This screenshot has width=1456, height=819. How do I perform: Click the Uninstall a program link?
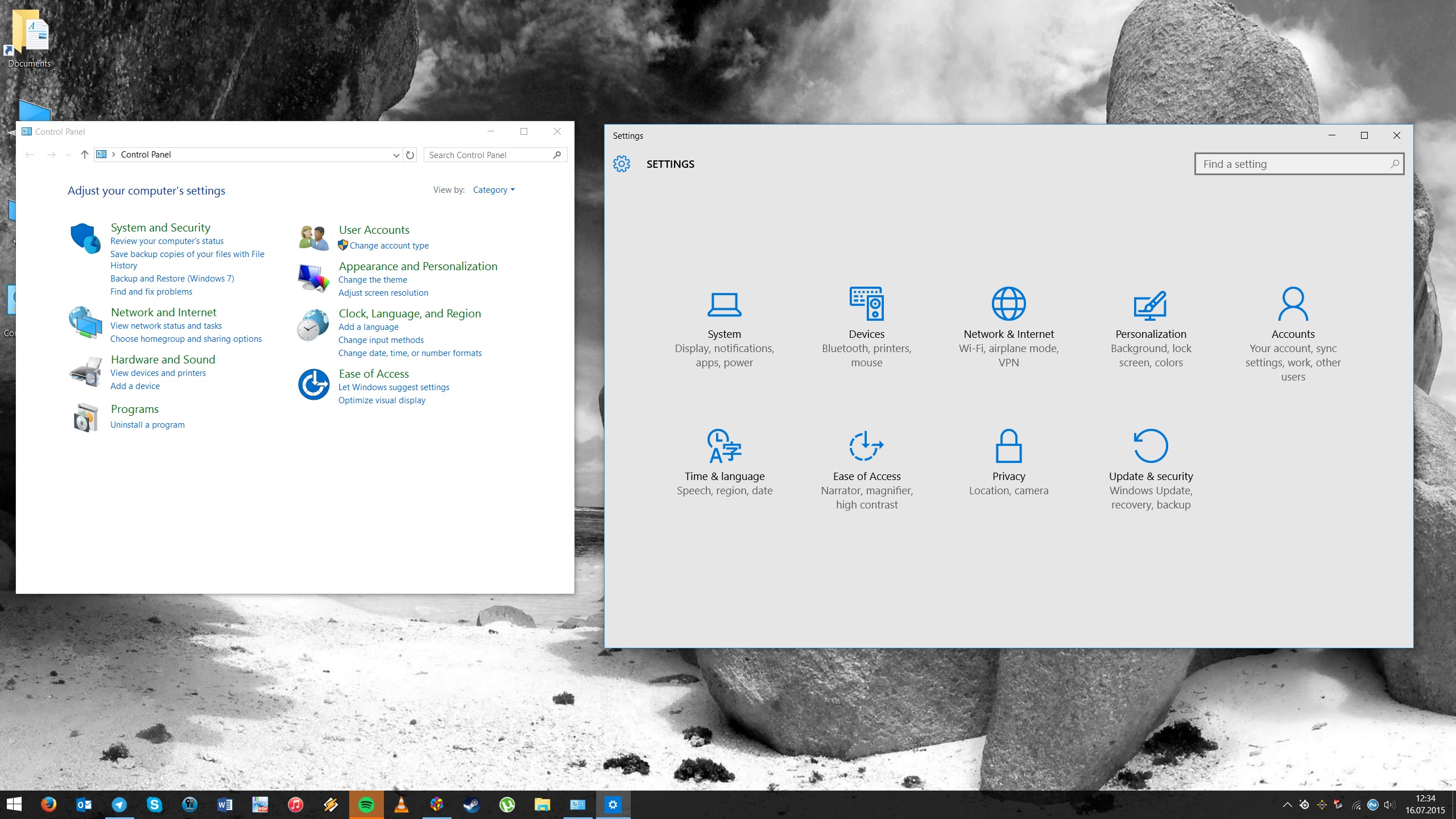tap(147, 425)
